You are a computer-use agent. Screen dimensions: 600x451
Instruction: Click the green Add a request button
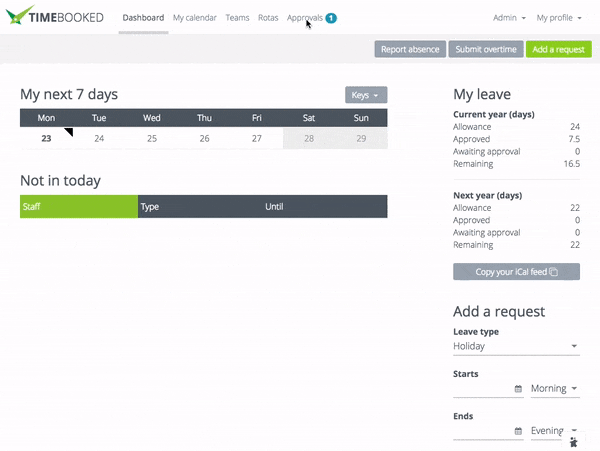click(x=559, y=49)
